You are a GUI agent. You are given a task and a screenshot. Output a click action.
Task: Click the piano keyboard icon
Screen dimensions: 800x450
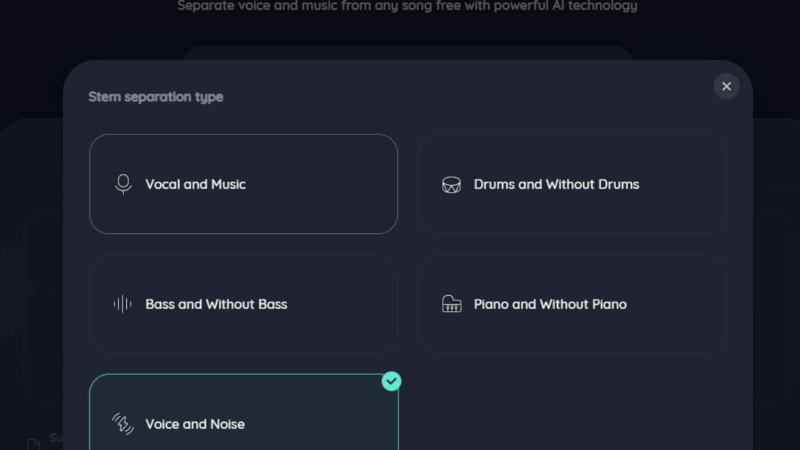[x=451, y=304]
